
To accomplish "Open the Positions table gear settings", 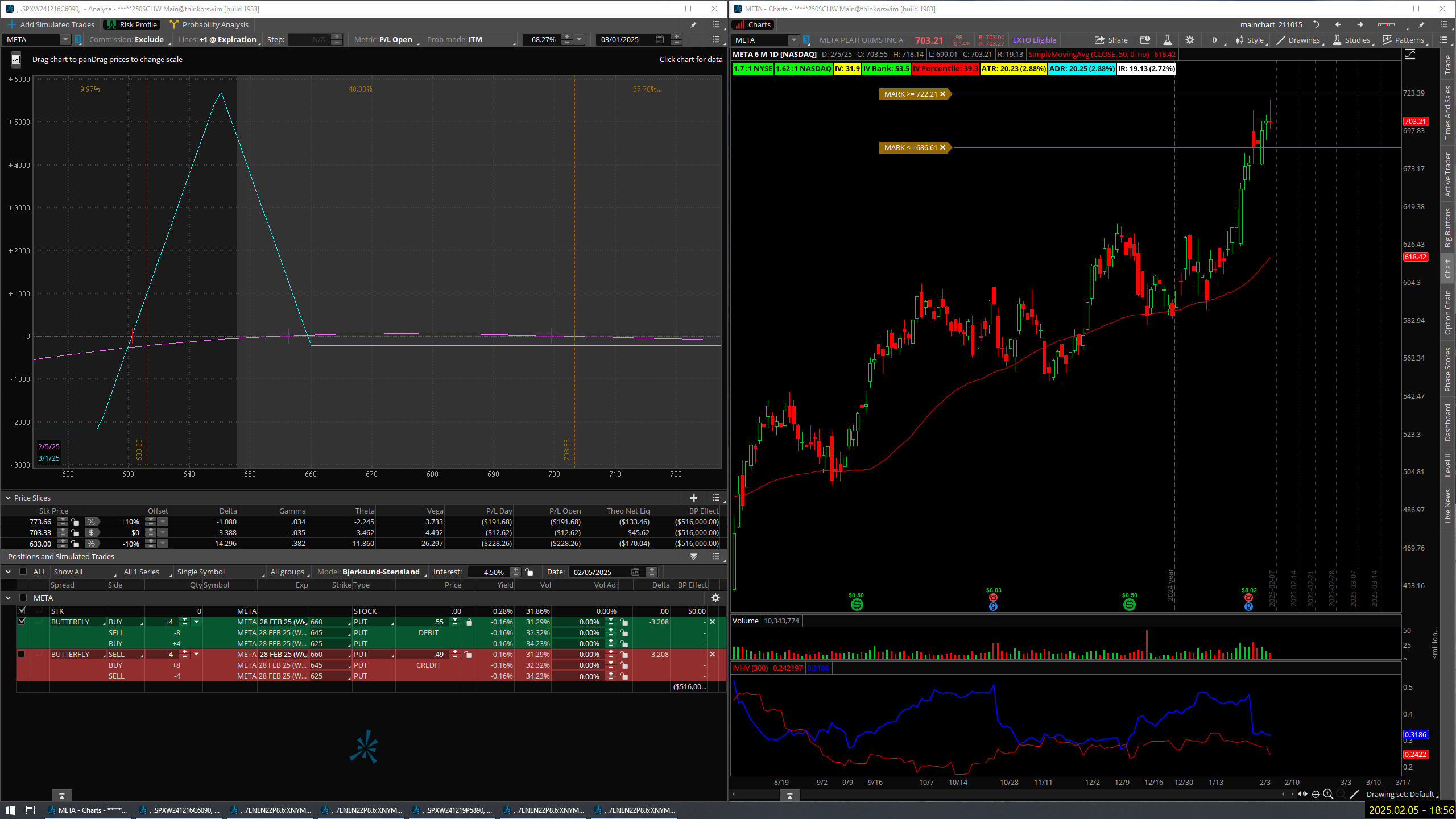I will (715, 598).
